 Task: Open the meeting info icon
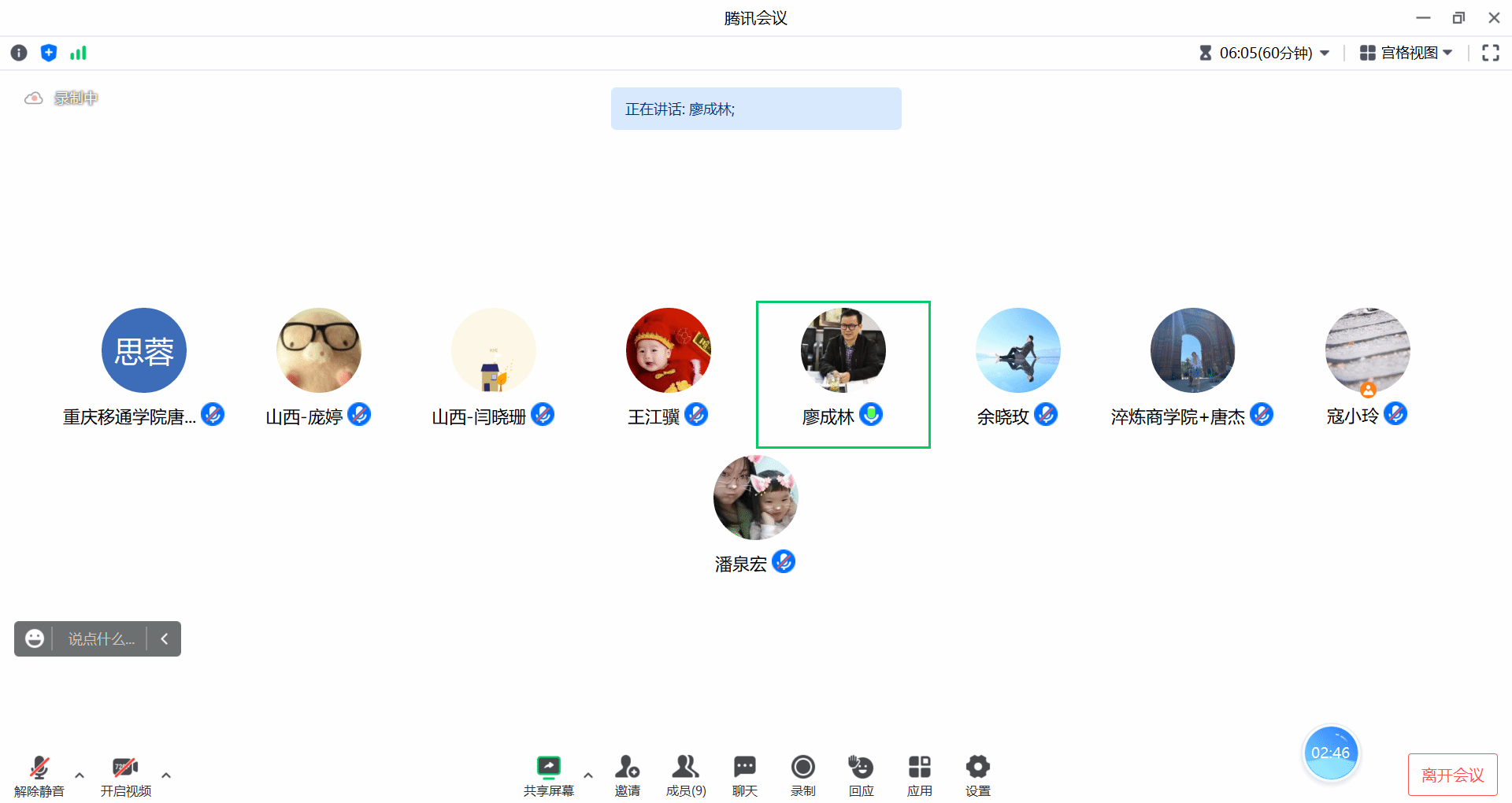point(19,53)
